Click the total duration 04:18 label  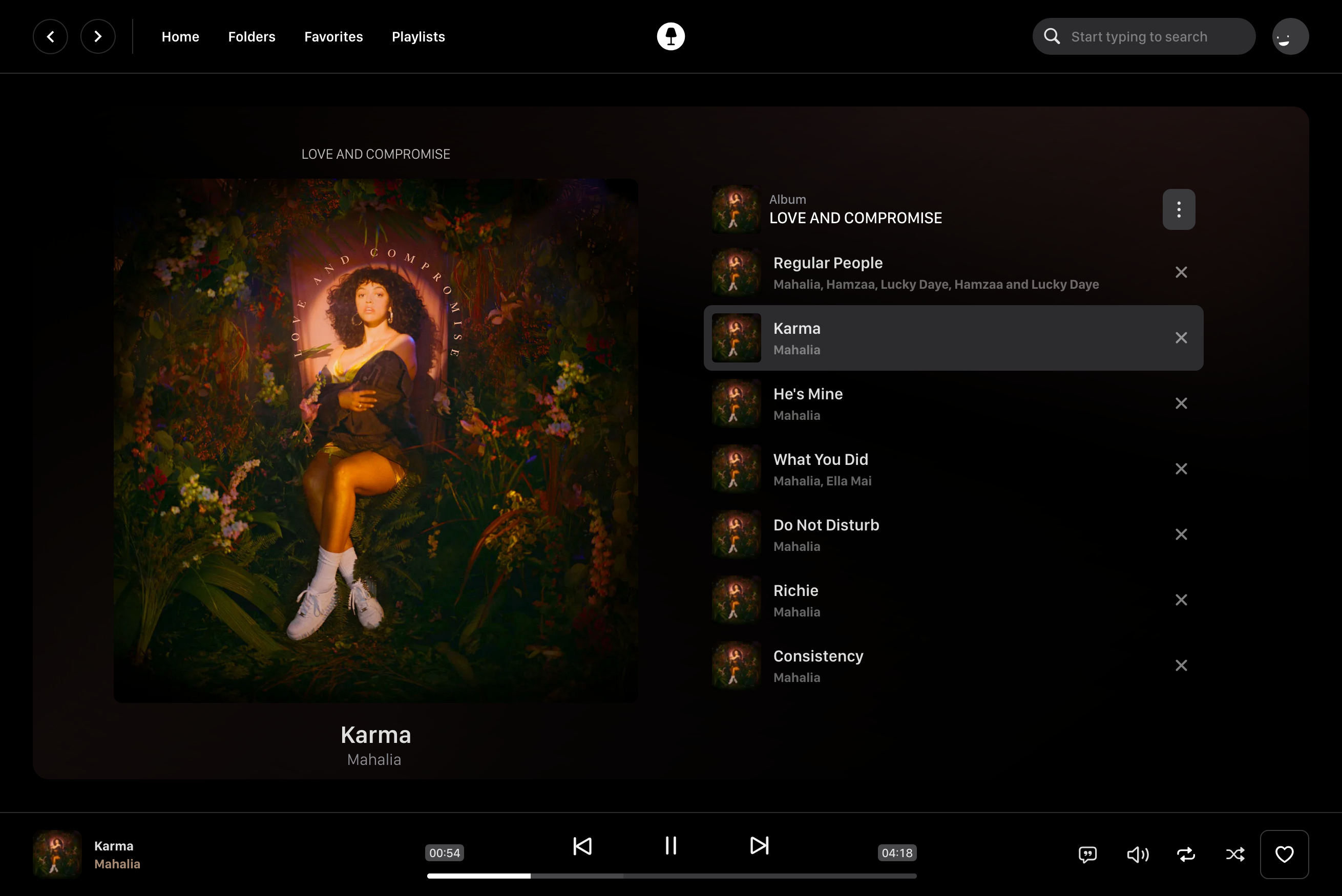pyautogui.click(x=897, y=852)
